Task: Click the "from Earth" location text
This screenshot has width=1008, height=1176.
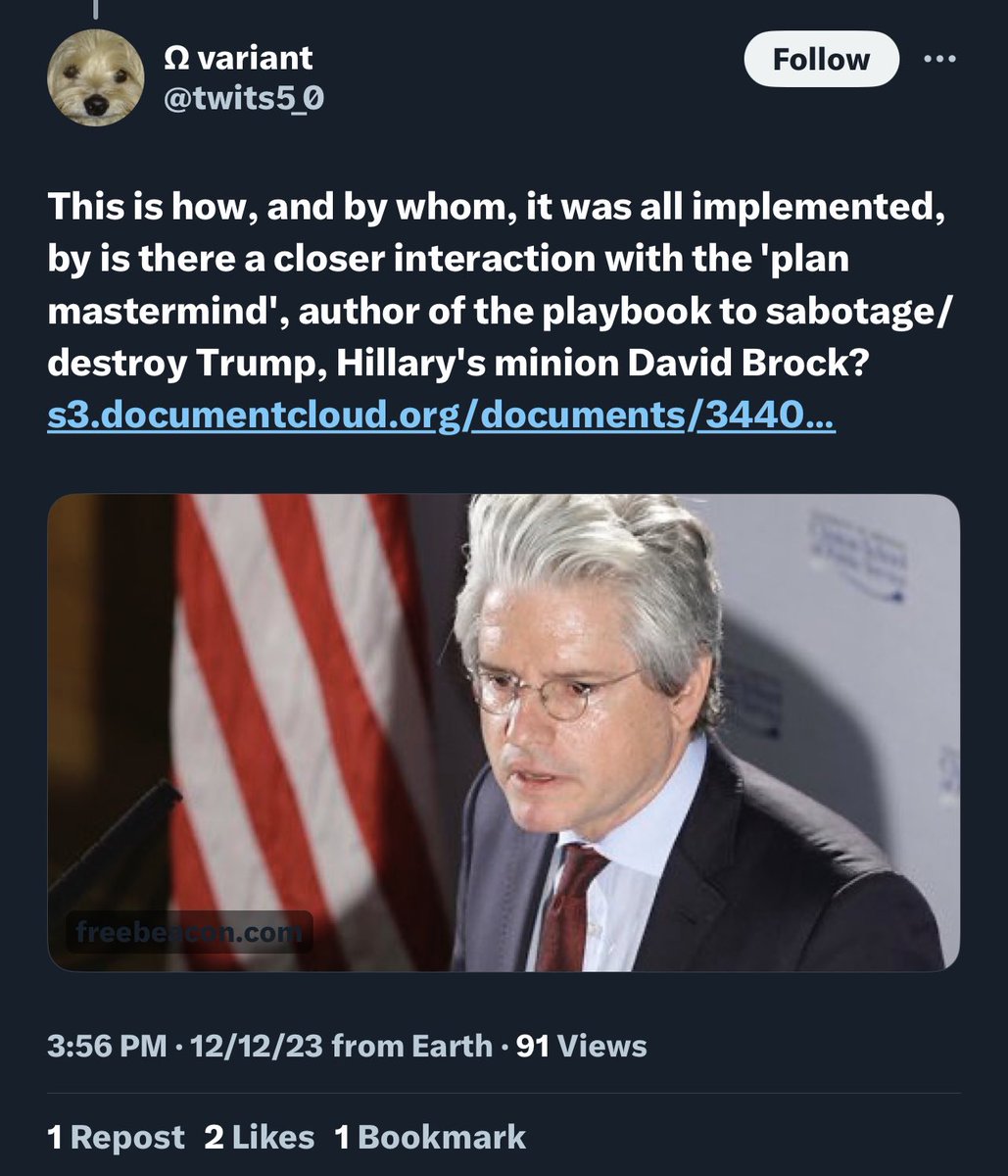Action: (x=411, y=1046)
